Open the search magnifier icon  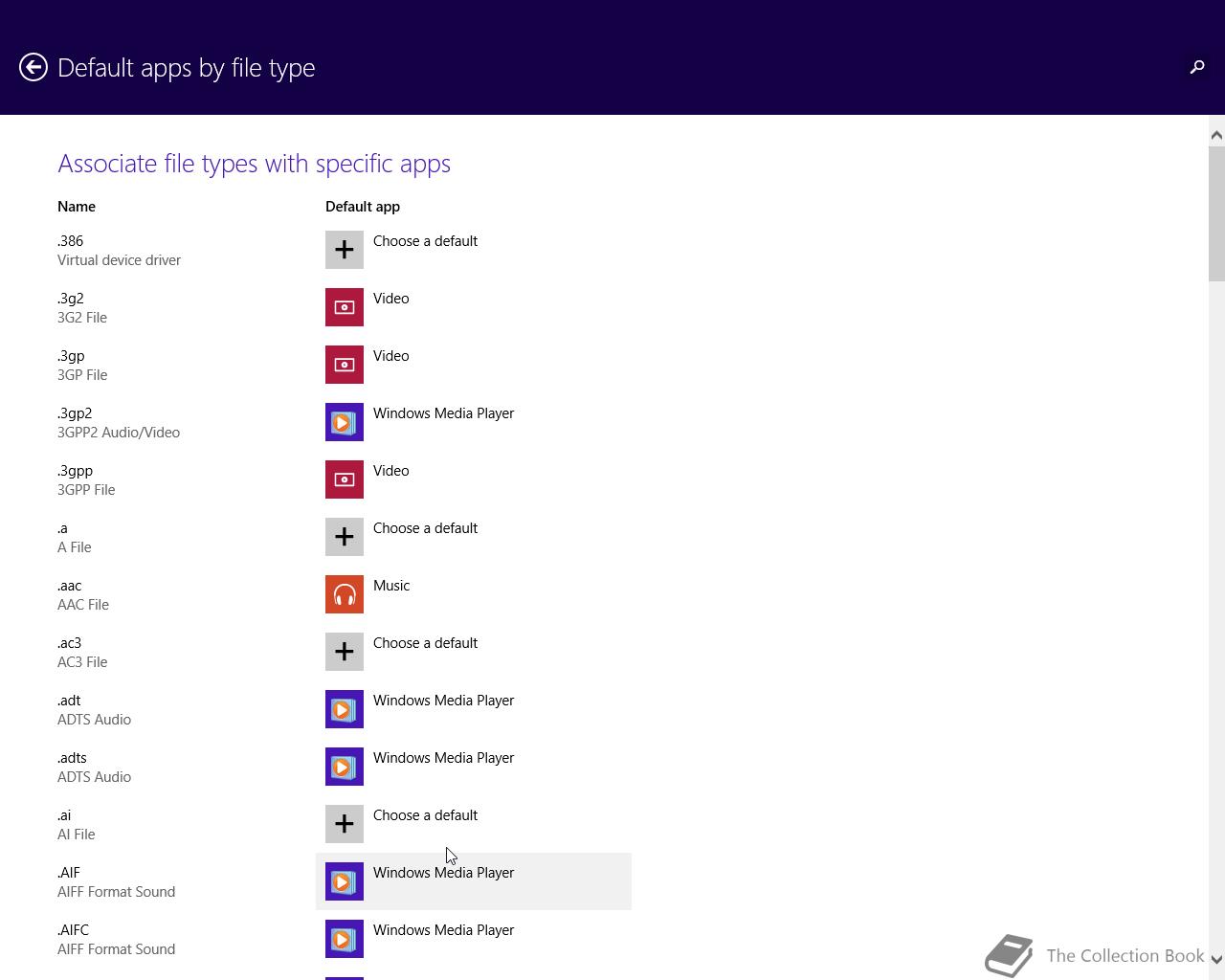click(1196, 67)
